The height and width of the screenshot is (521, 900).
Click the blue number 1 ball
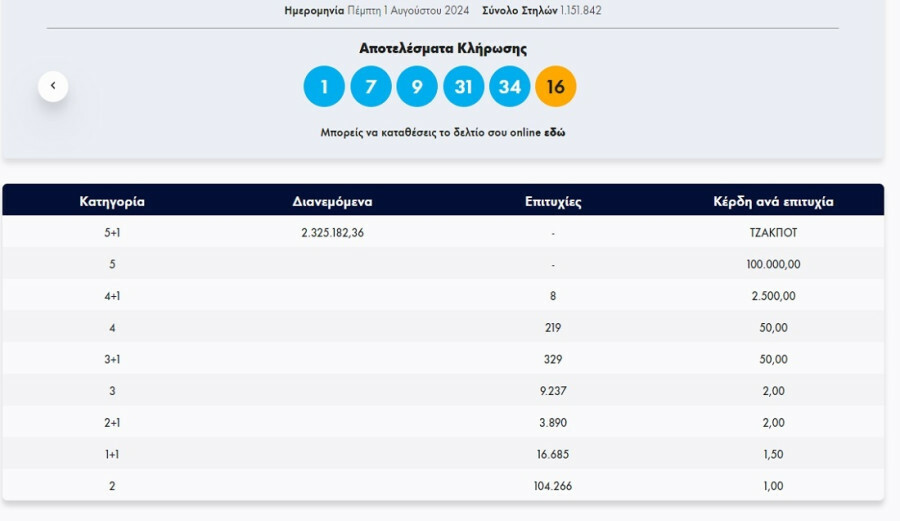(x=324, y=87)
